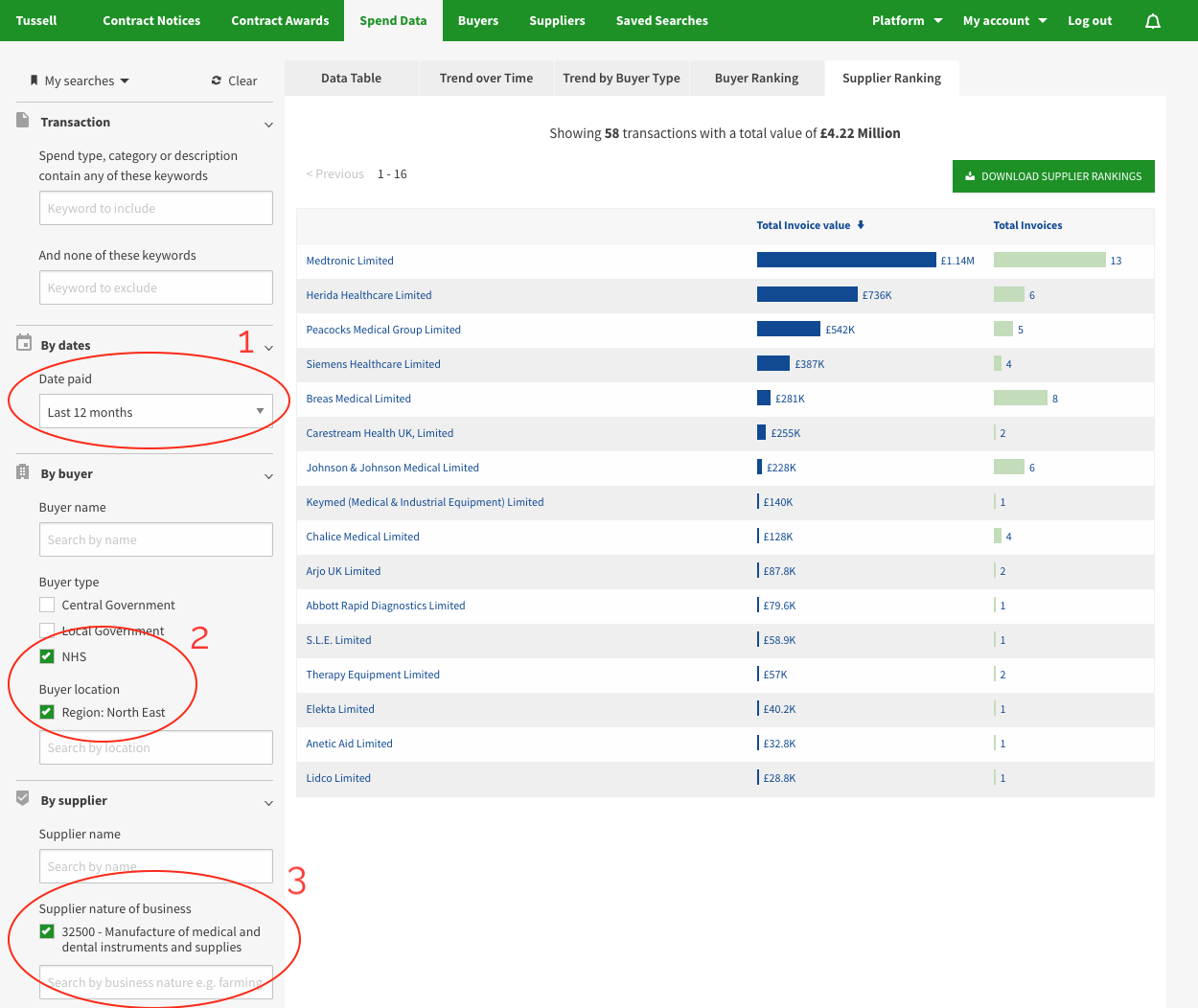Click the Transaction document icon

(x=23, y=121)
